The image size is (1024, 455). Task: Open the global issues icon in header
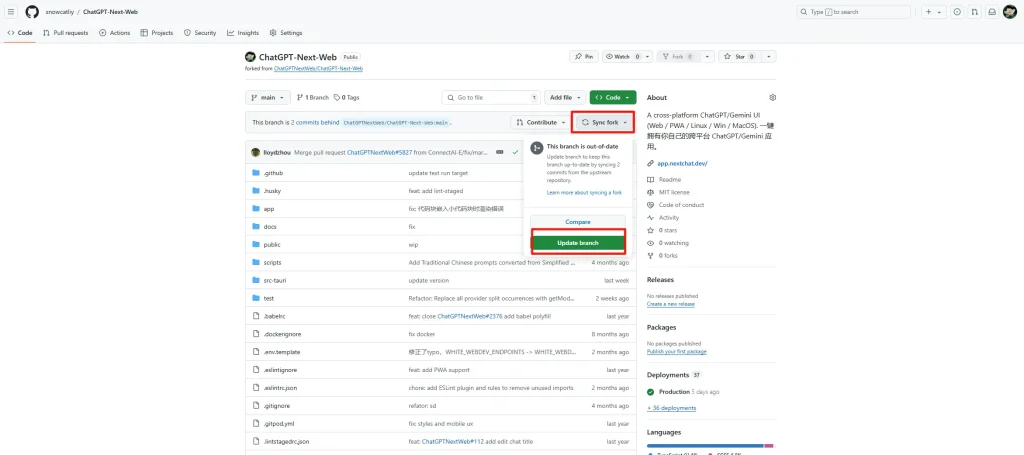click(x=957, y=12)
